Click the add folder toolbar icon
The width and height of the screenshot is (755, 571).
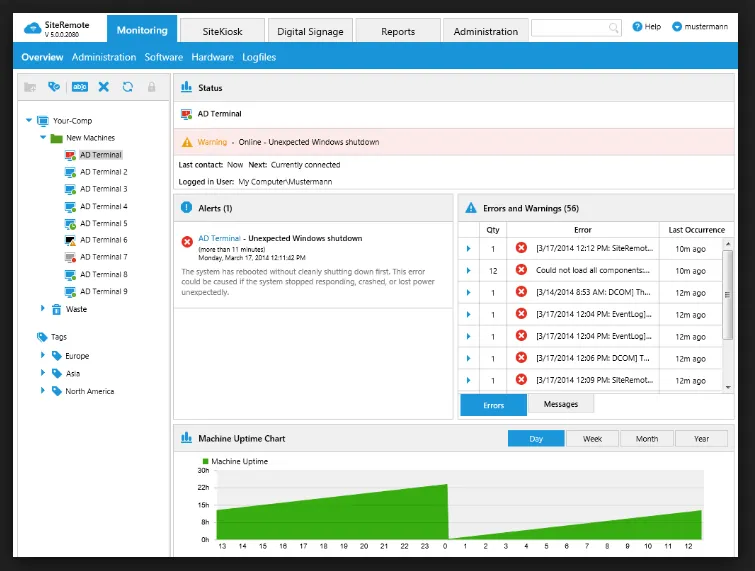[30, 87]
